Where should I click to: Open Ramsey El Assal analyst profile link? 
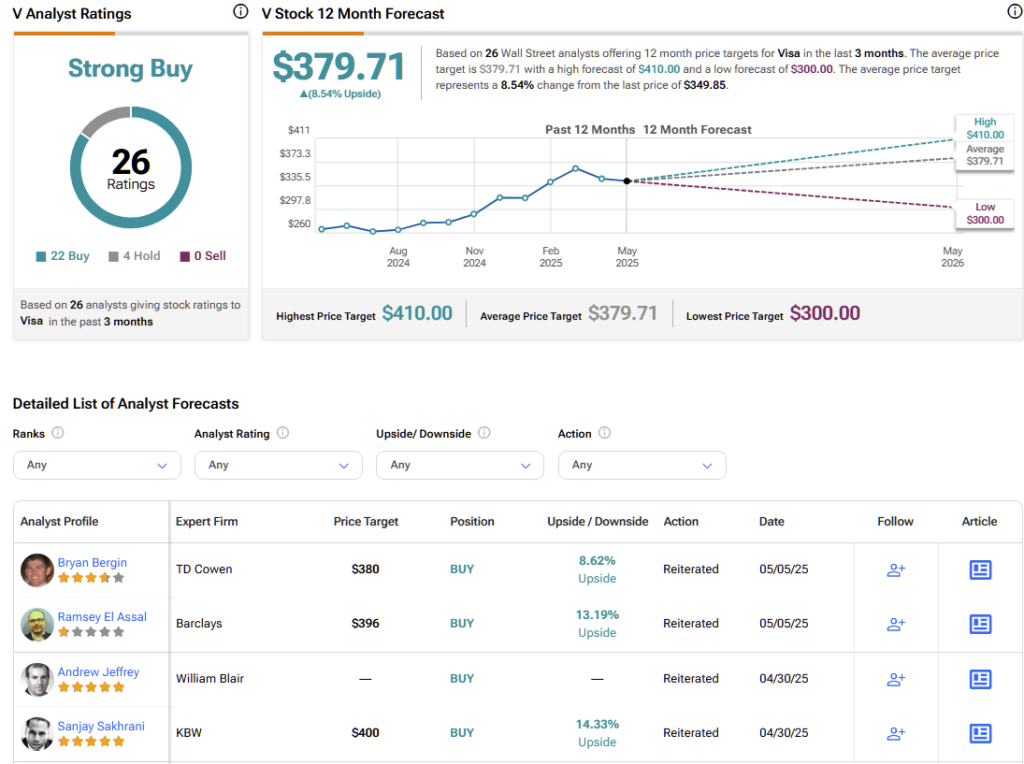102,616
